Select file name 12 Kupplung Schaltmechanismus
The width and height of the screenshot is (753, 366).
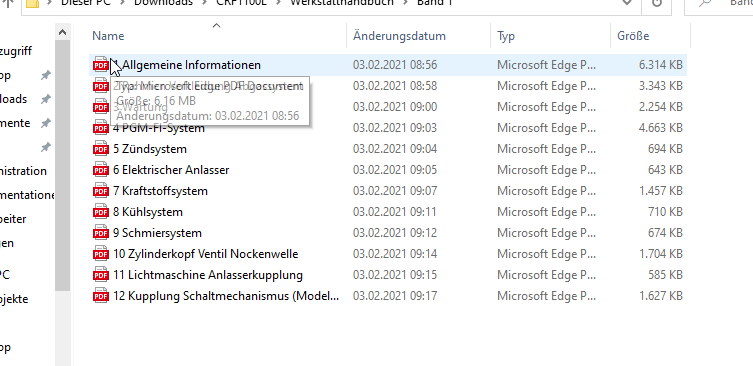(x=226, y=296)
